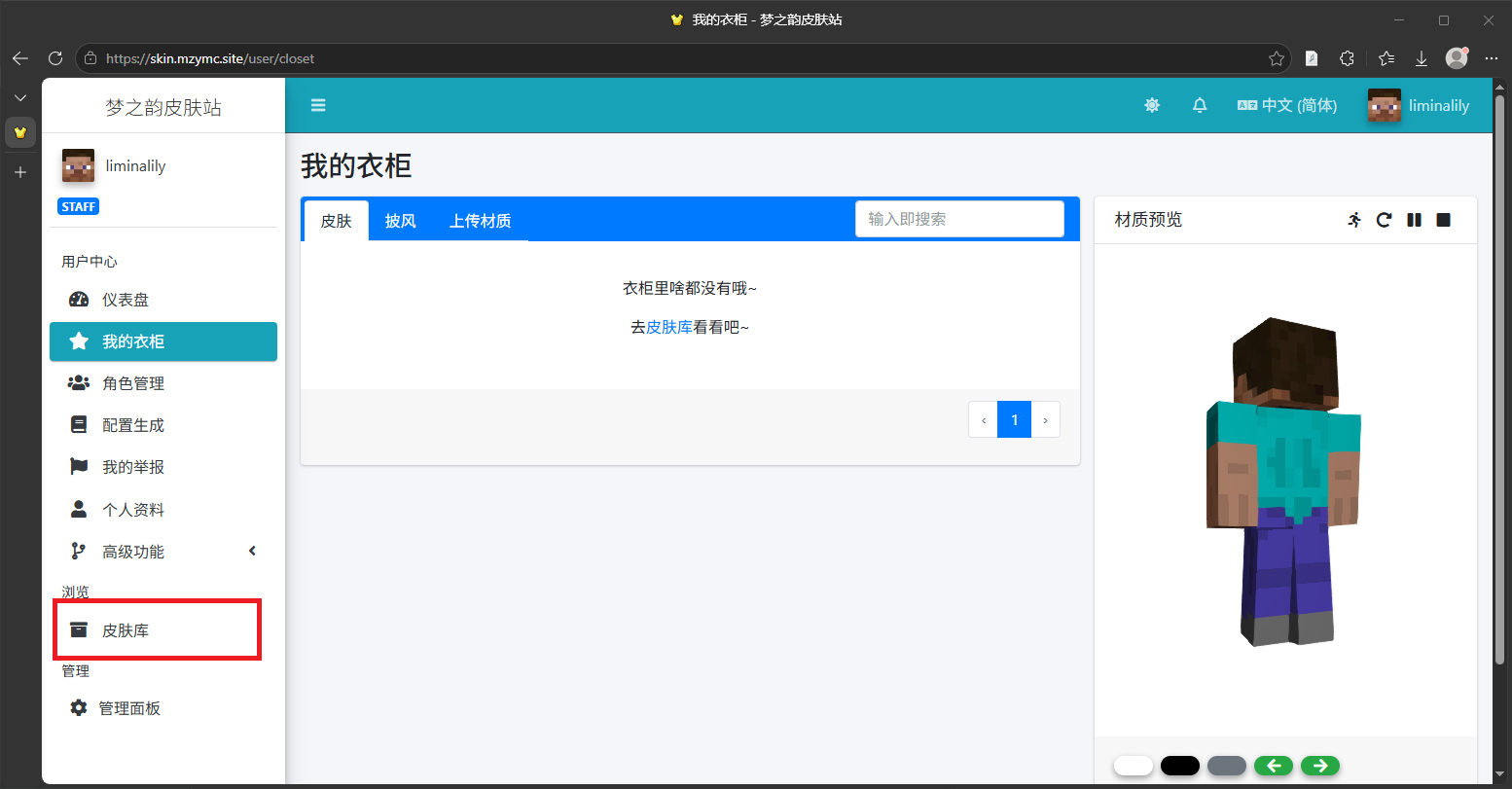The height and width of the screenshot is (789, 1512).
Task: Go back in the browser
Action: tap(20, 58)
